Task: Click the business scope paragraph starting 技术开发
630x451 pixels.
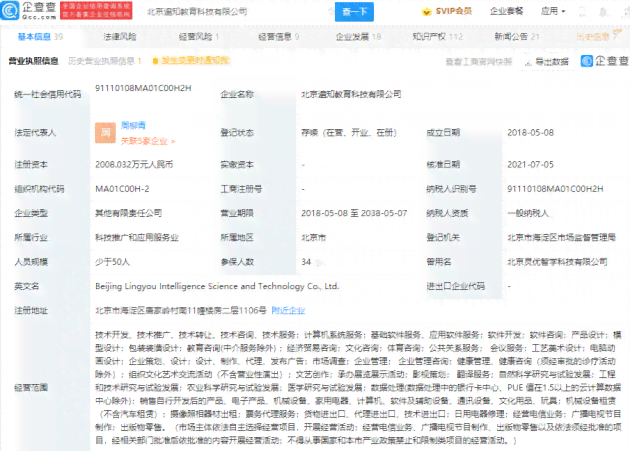Action: click(358, 387)
